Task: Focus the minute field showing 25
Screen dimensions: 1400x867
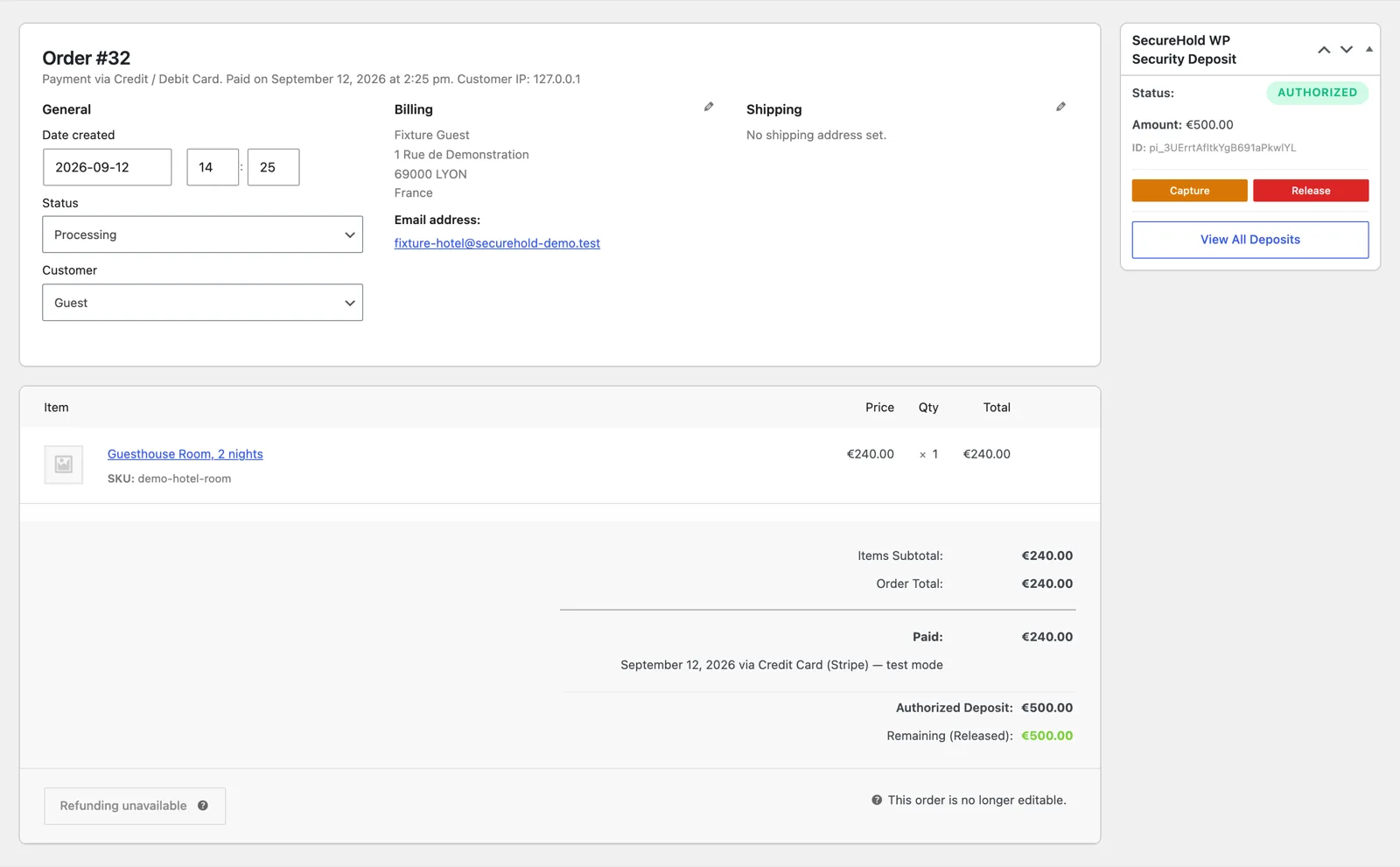Action: pyautogui.click(x=273, y=167)
